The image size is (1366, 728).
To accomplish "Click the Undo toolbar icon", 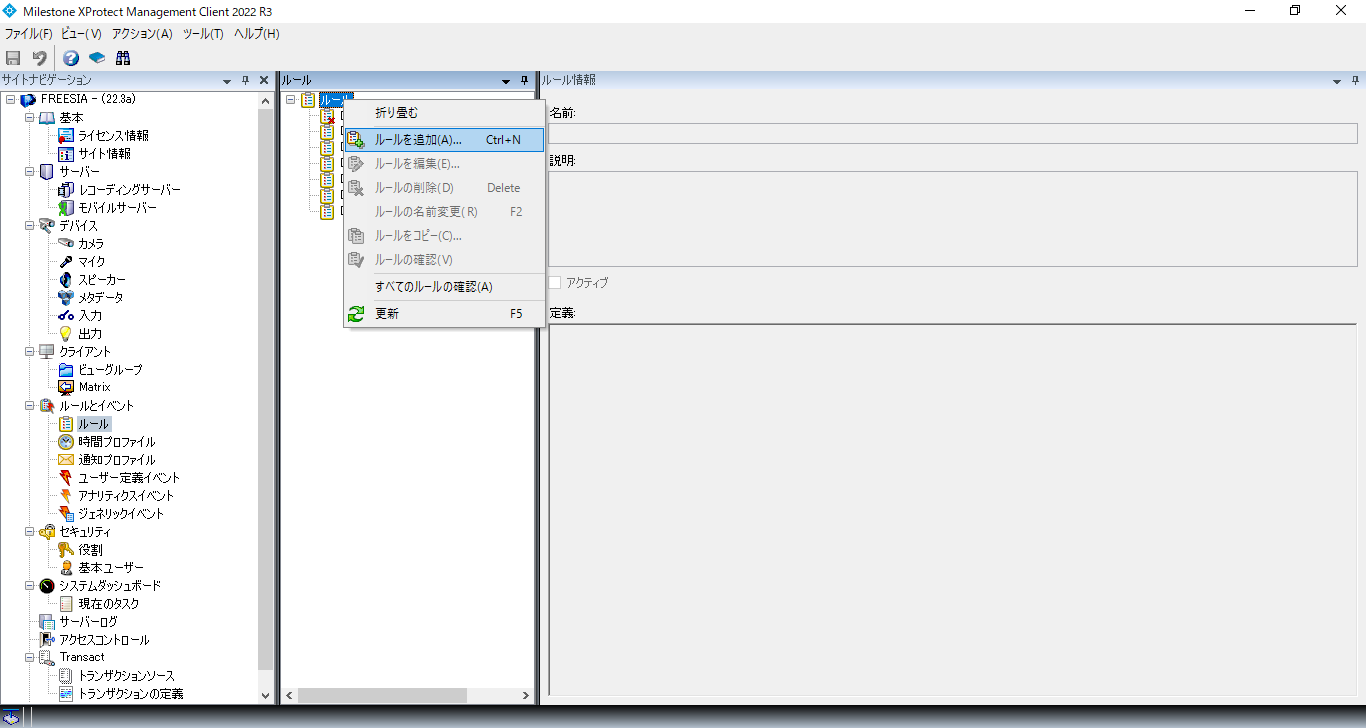I will click(x=40, y=58).
